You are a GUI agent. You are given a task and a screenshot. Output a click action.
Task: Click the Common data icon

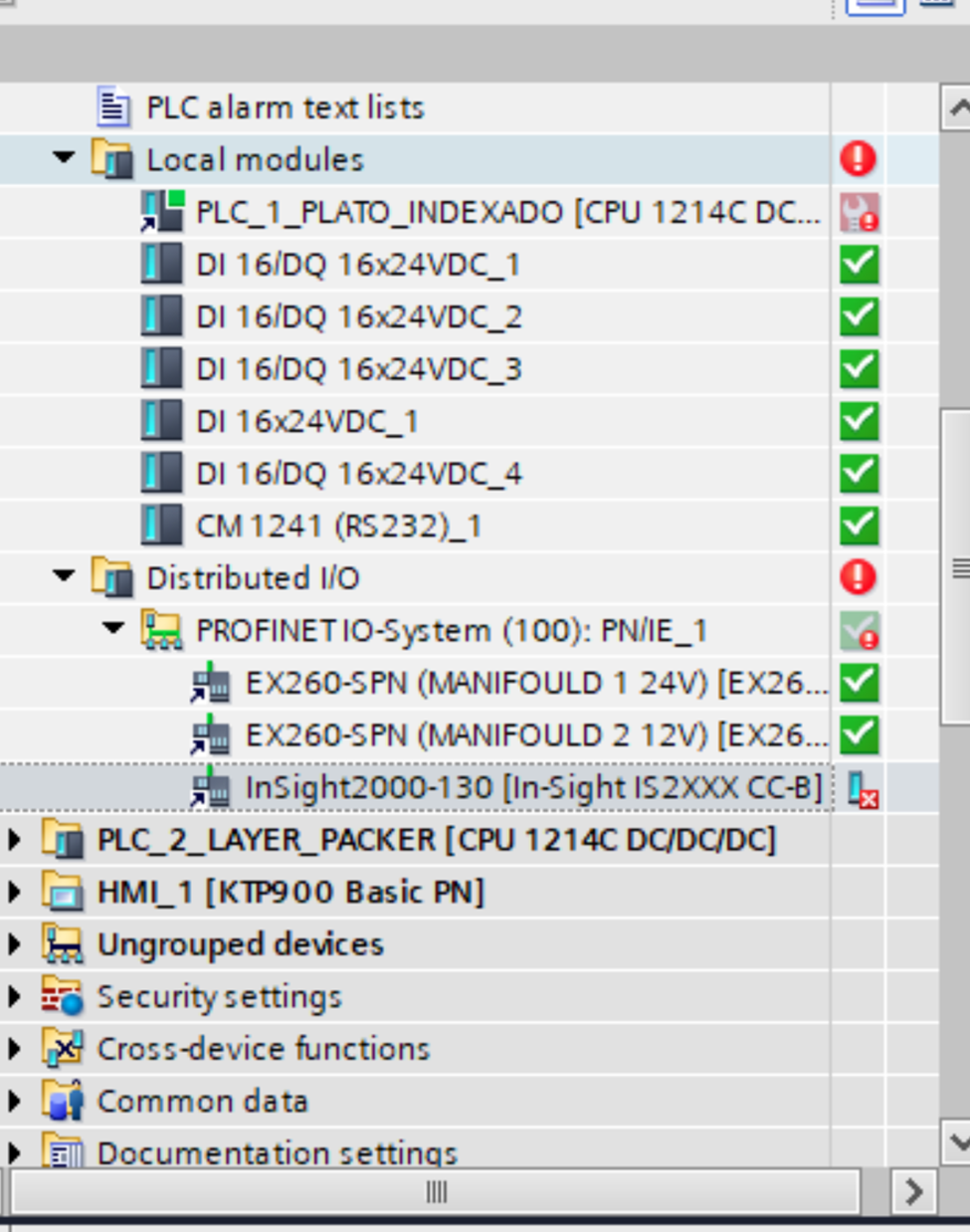click(x=63, y=1101)
